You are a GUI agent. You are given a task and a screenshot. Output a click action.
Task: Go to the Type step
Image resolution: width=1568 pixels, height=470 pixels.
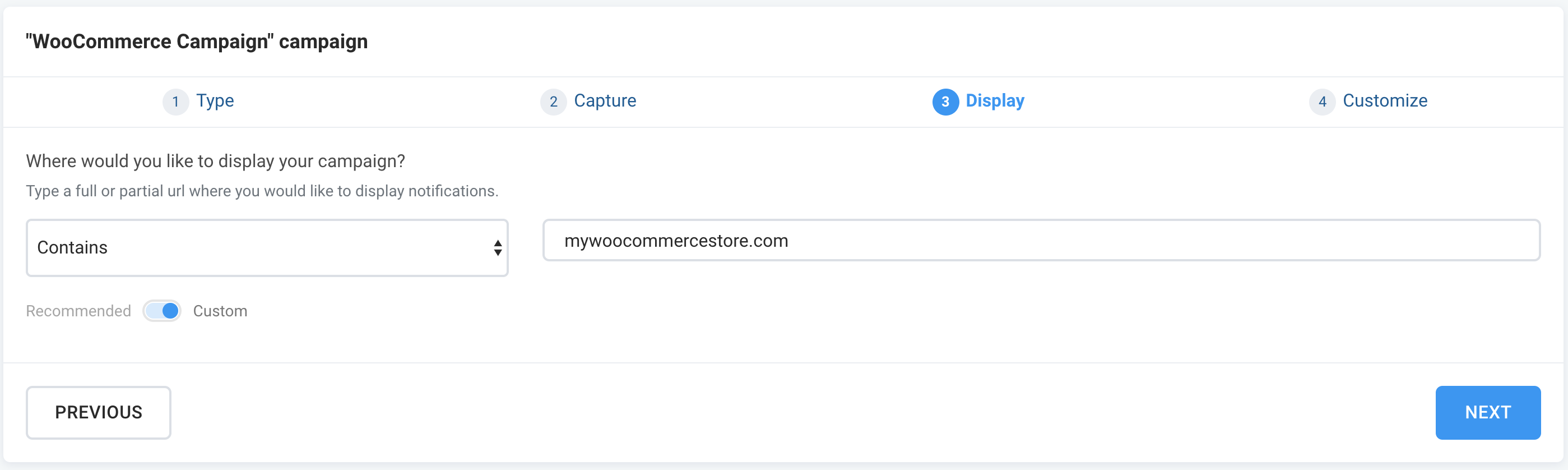[x=215, y=100]
